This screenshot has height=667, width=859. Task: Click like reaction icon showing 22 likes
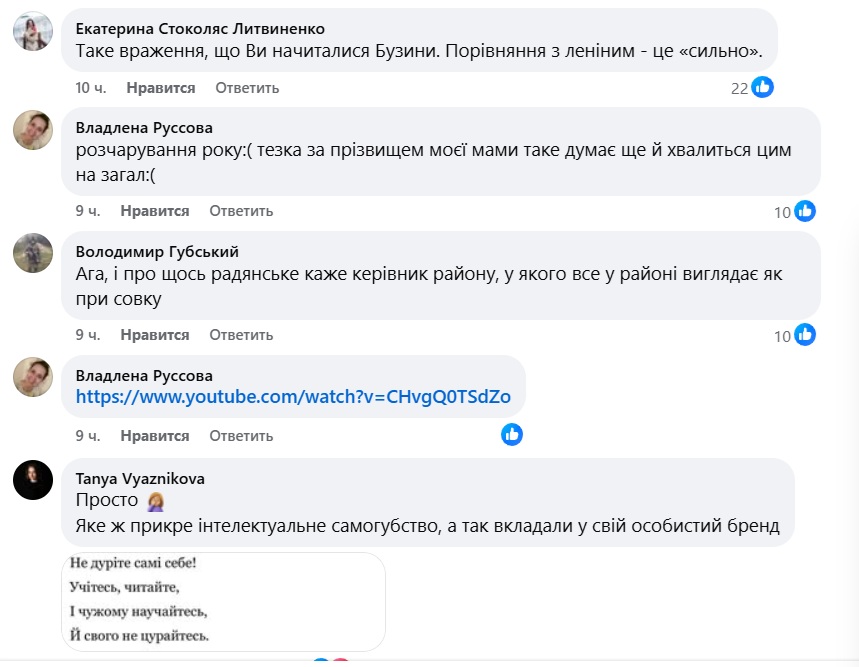762,87
